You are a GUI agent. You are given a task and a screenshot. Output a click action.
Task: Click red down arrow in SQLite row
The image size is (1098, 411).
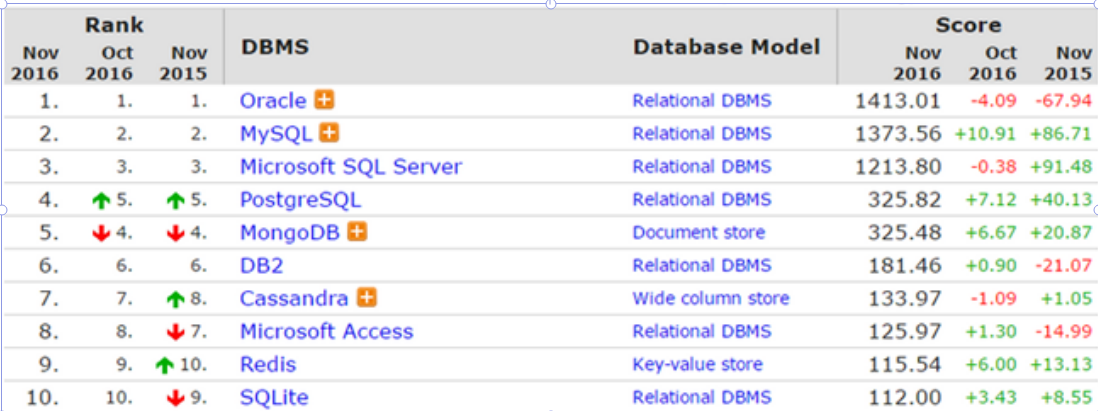(x=176, y=398)
